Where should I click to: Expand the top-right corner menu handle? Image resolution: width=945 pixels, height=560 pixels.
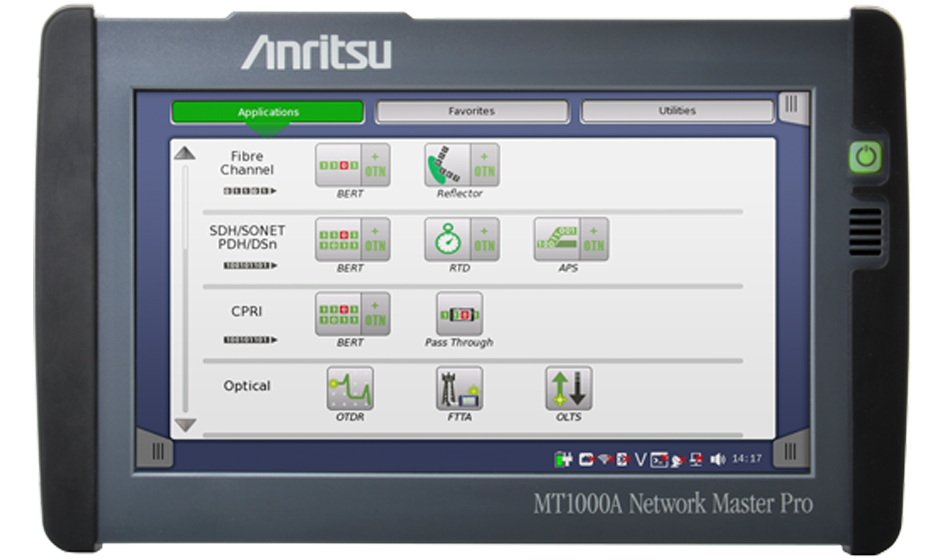793,106
